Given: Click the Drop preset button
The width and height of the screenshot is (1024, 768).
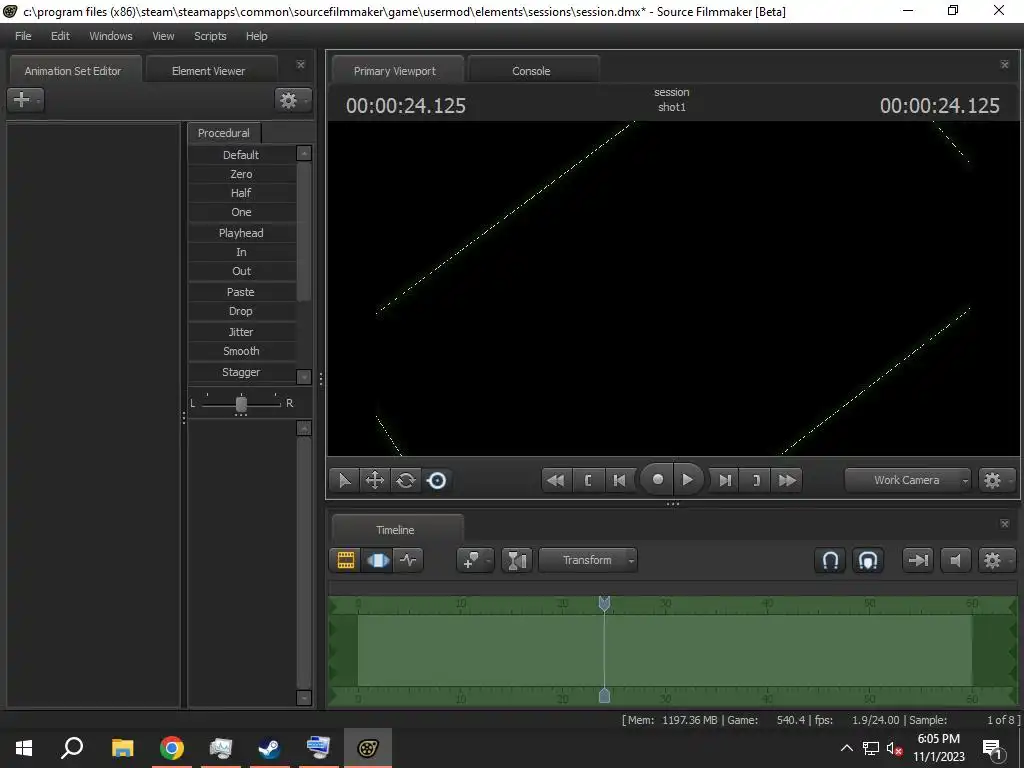Looking at the screenshot, I should [x=241, y=311].
